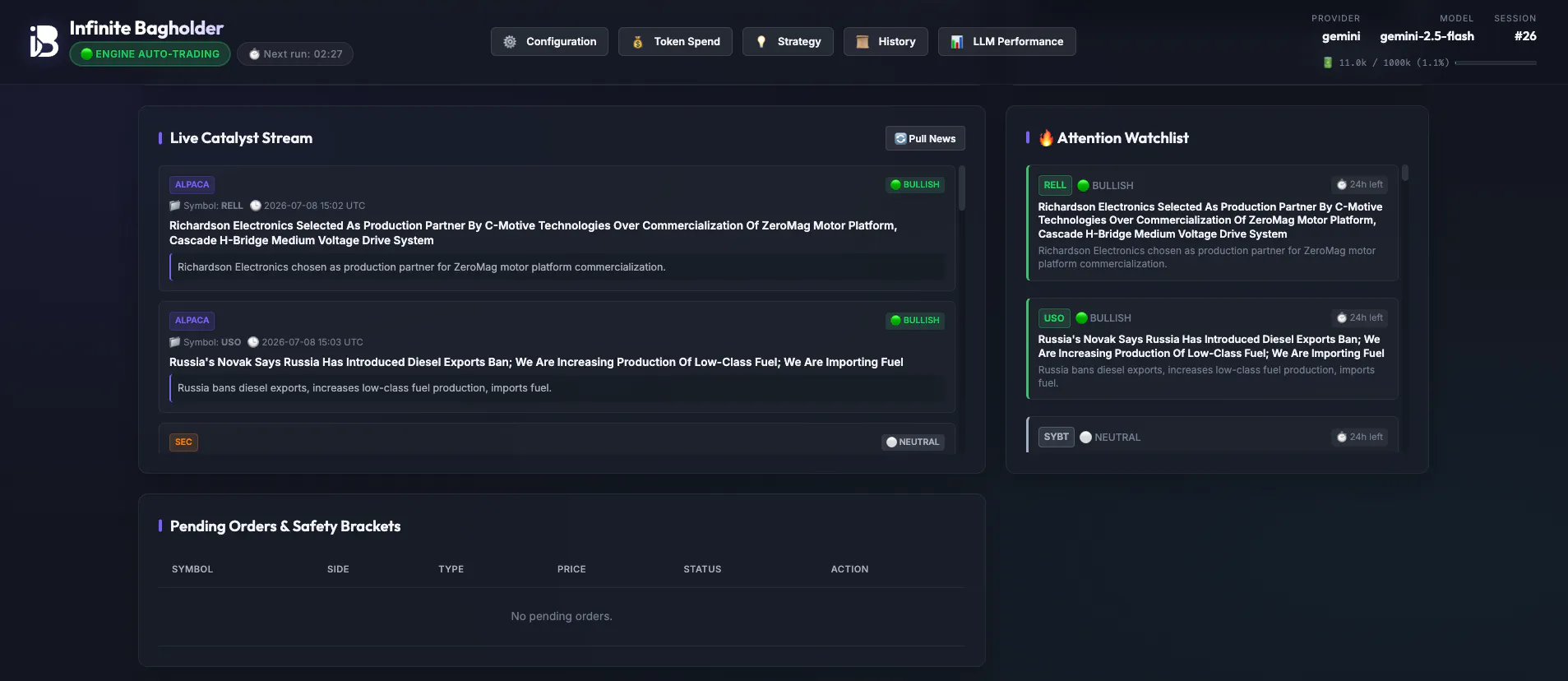The image size is (1568, 681).
Task: Click the Live Catalyst Stream scrollbar
Action: [962, 188]
